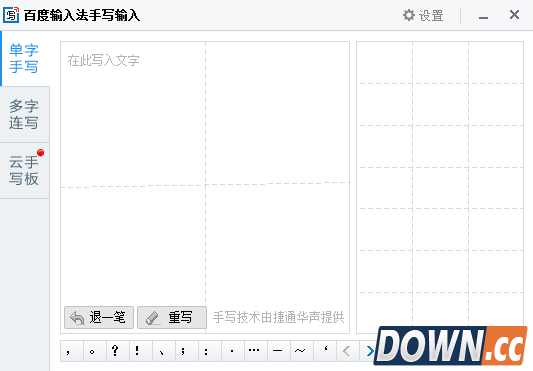Insert the enumeration comma 、 symbol
Image resolution: width=533 pixels, height=371 pixels.
pos(164,351)
